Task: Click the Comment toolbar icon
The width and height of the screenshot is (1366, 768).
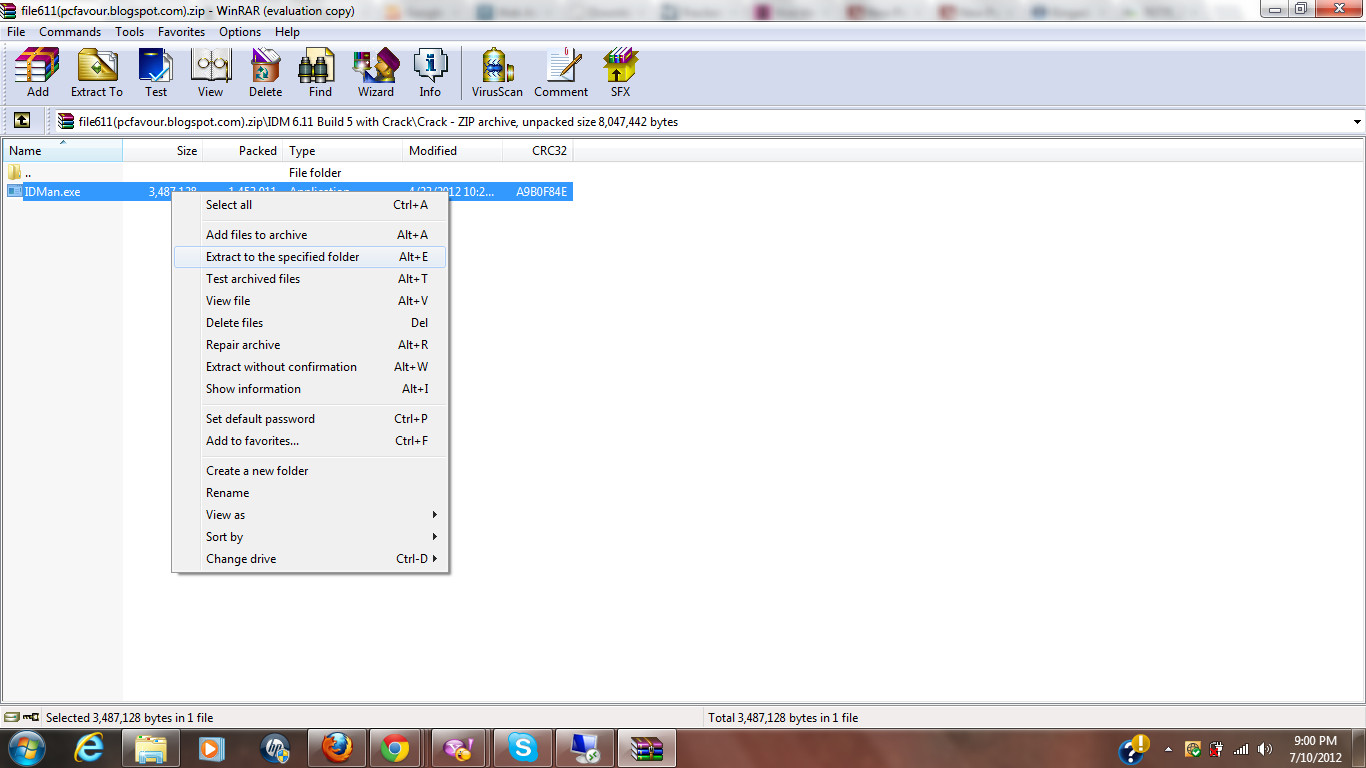Action: point(561,73)
